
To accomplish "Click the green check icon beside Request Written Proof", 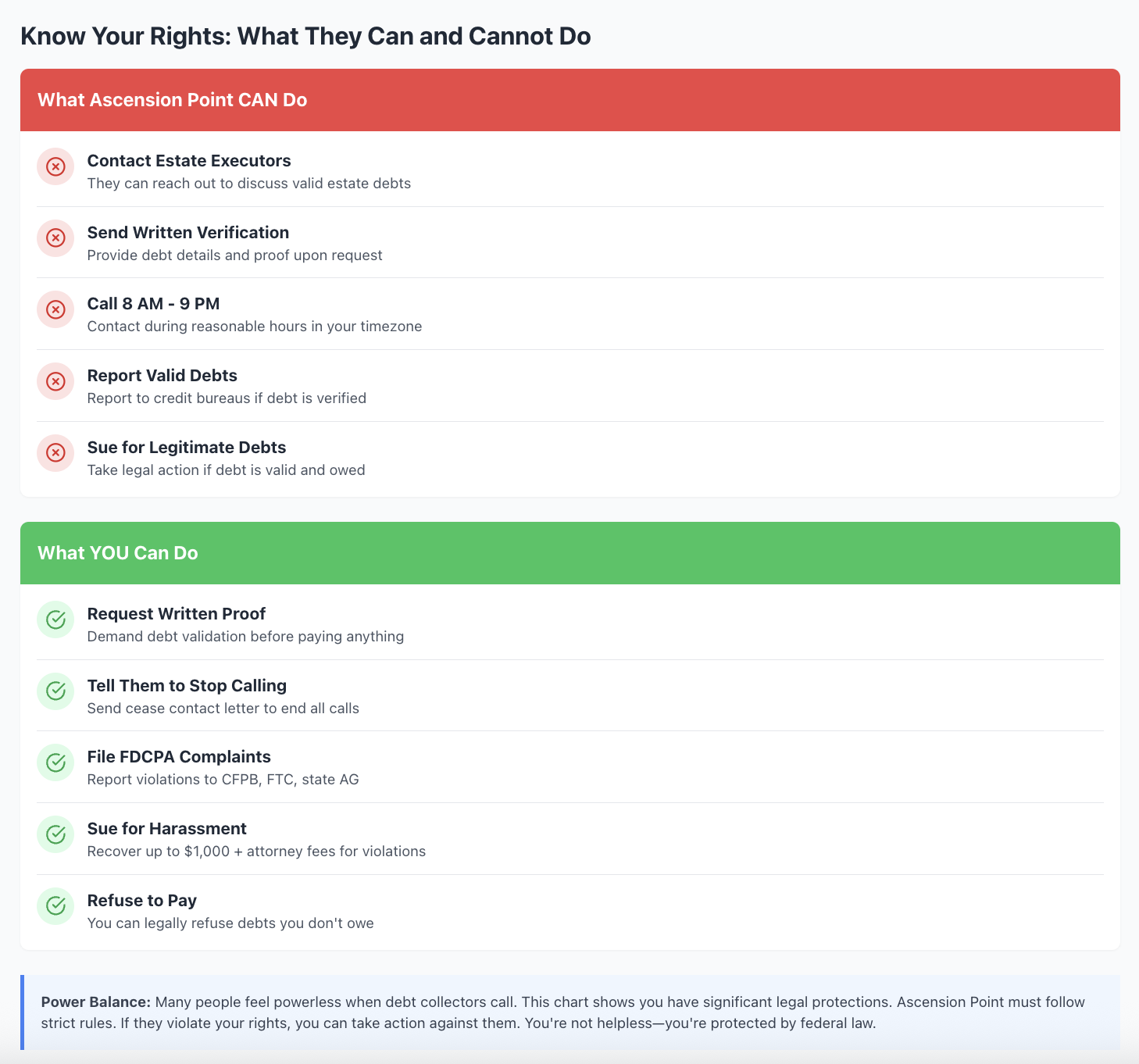I will pos(55,619).
